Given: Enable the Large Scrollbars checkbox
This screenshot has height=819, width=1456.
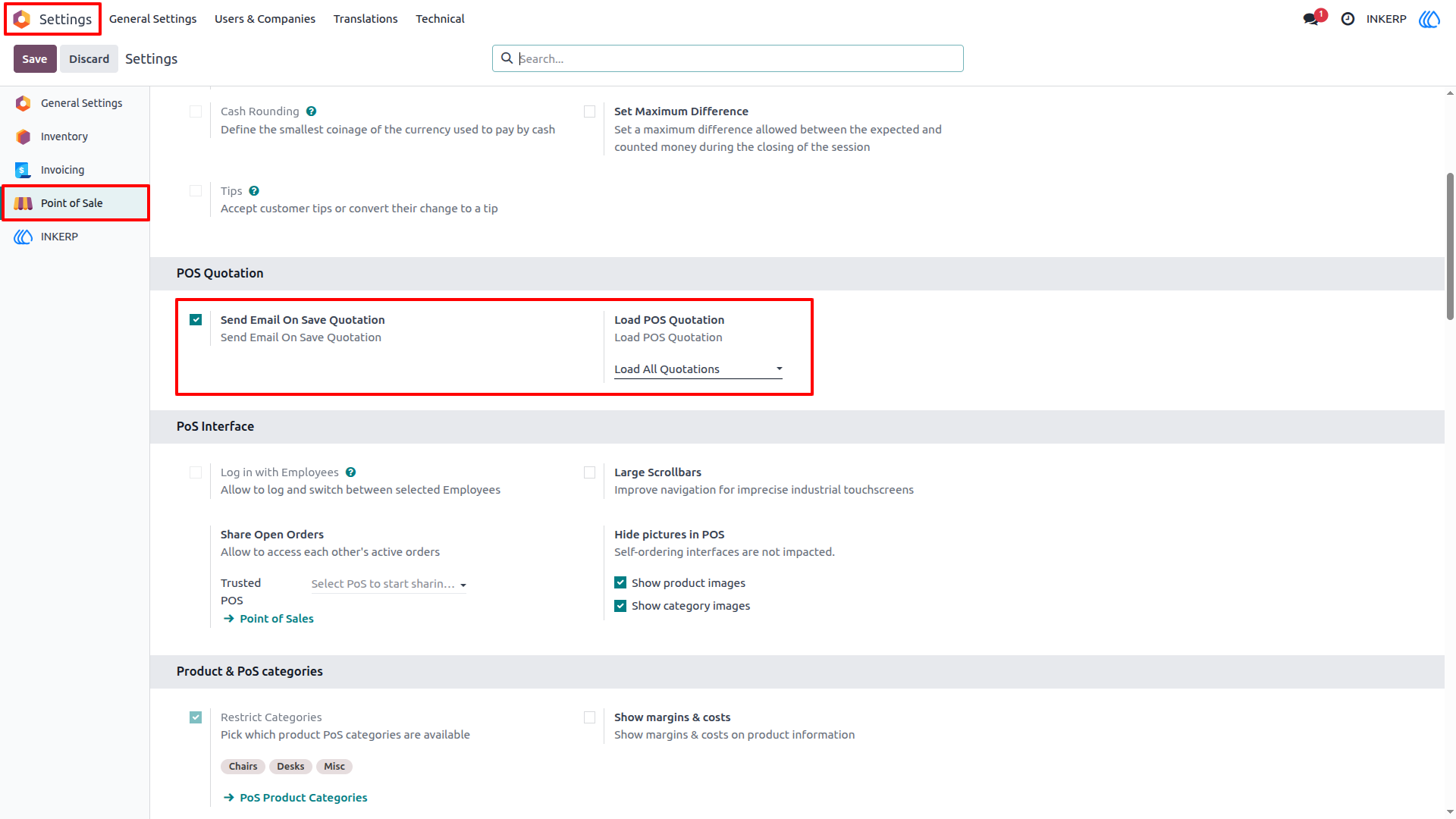Looking at the screenshot, I should click(x=589, y=472).
